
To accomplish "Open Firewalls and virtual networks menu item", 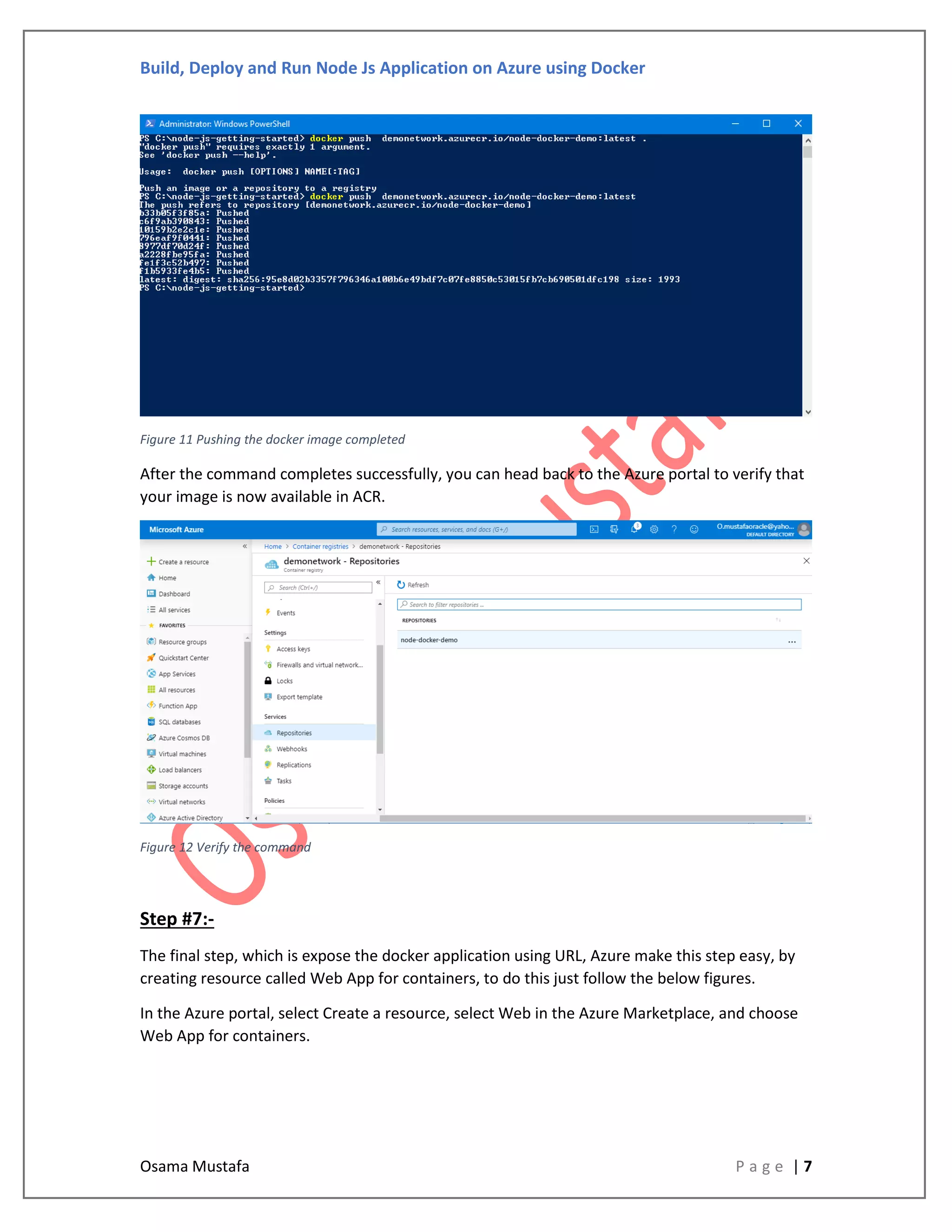I will tap(319, 665).
